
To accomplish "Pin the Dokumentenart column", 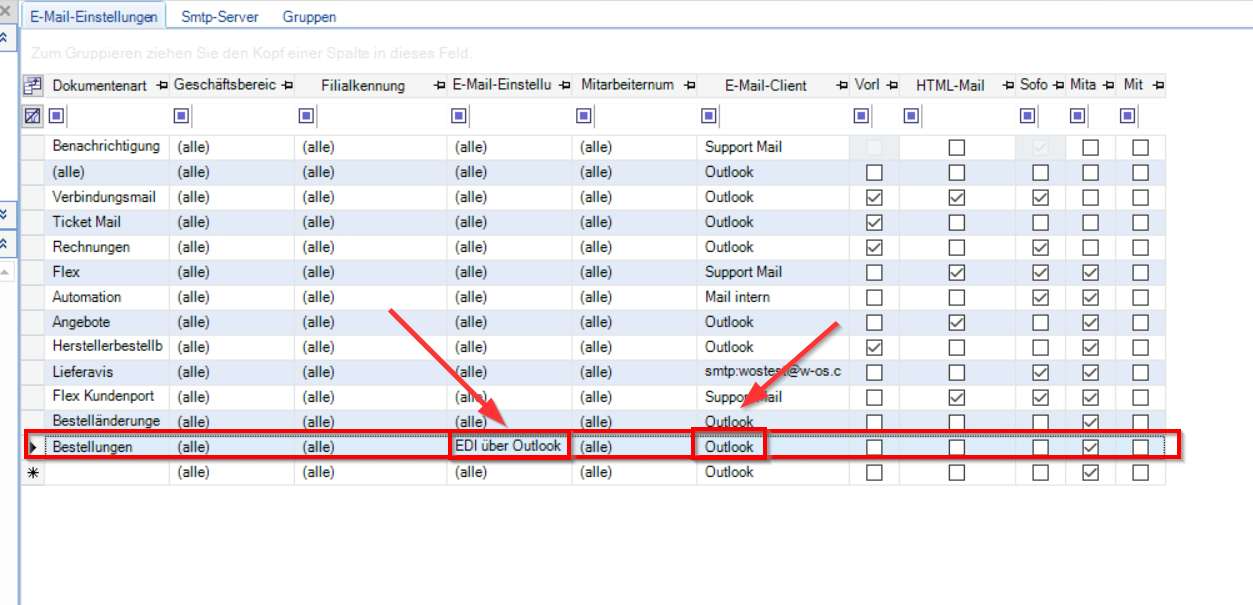I will pyautogui.click(x=163, y=86).
